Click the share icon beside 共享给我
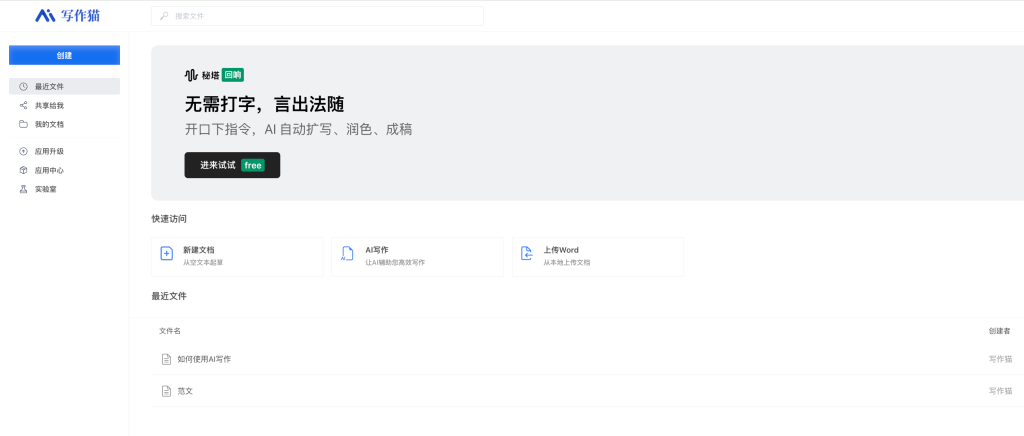1024x436 pixels. (24, 105)
